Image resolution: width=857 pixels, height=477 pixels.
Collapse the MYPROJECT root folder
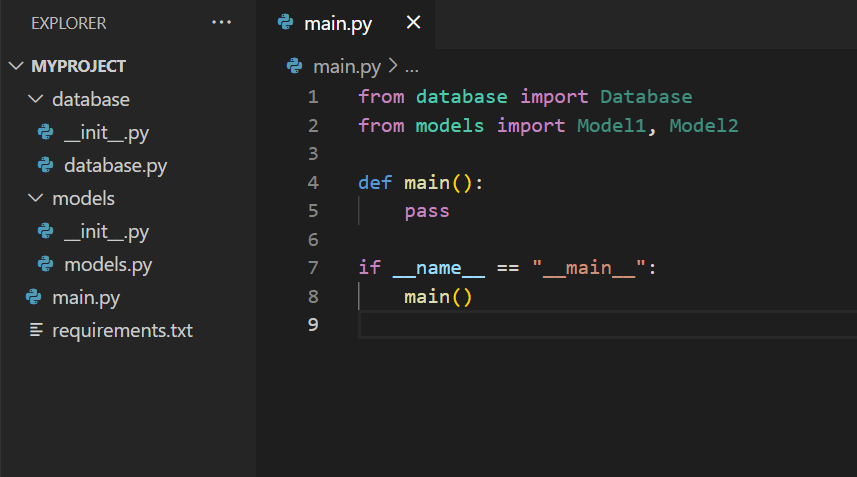pos(16,66)
